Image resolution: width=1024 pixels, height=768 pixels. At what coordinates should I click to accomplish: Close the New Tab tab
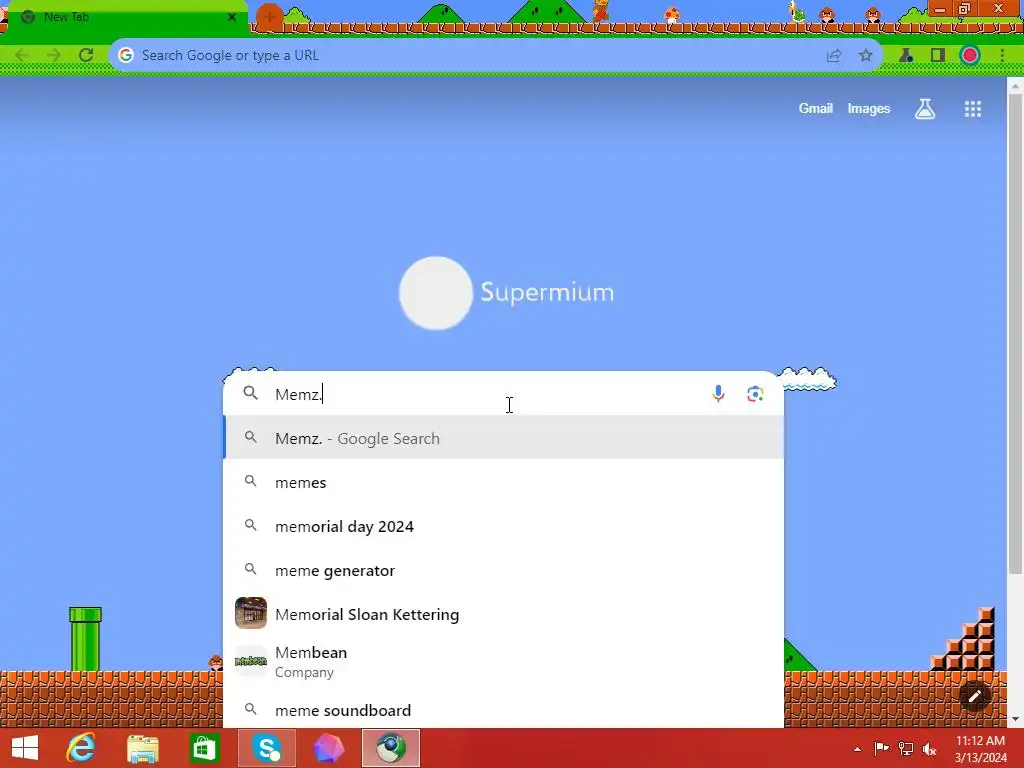(x=232, y=17)
